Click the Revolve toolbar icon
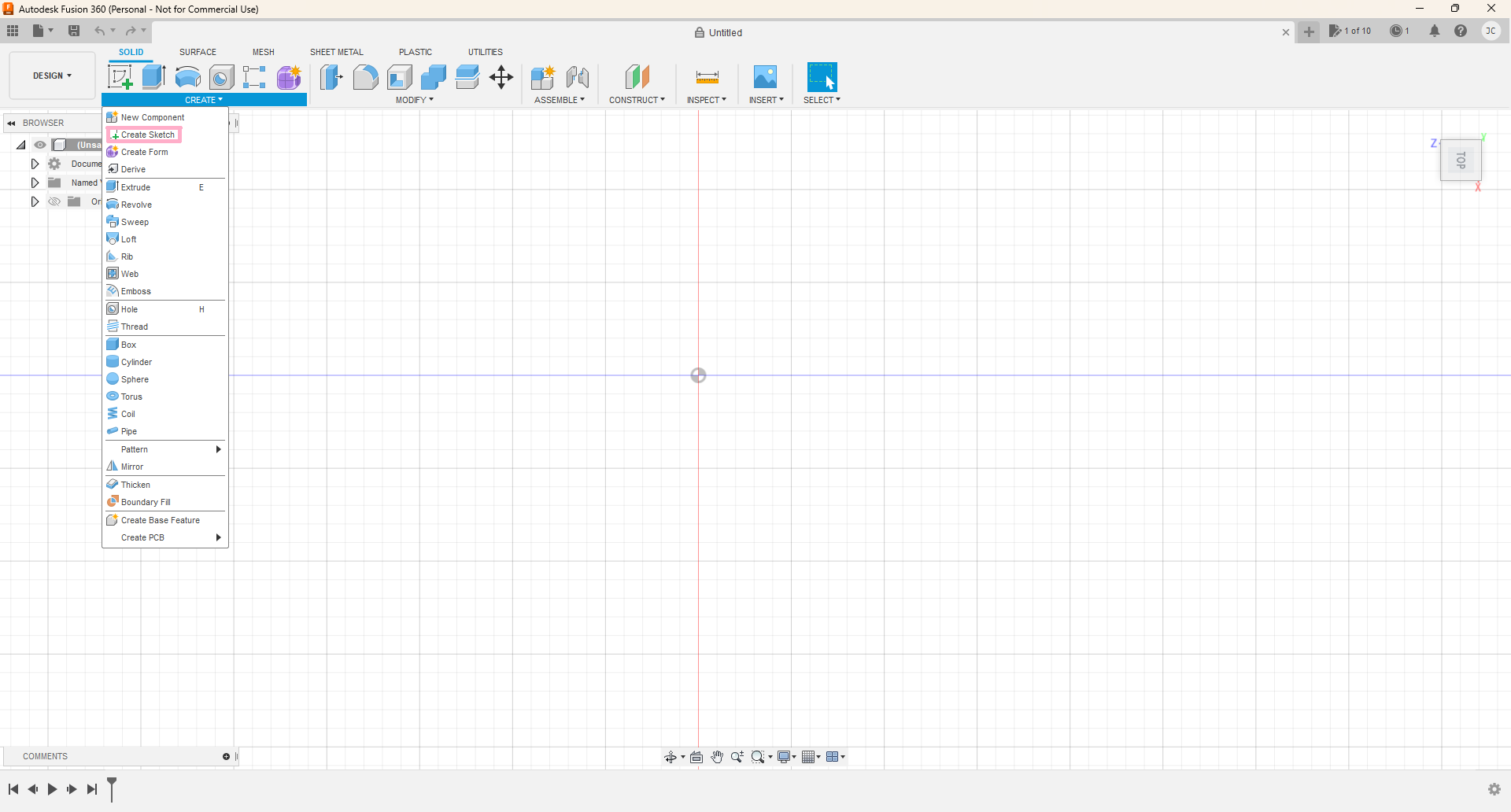Image resolution: width=1511 pixels, height=812 pixels. coord(188,77)
